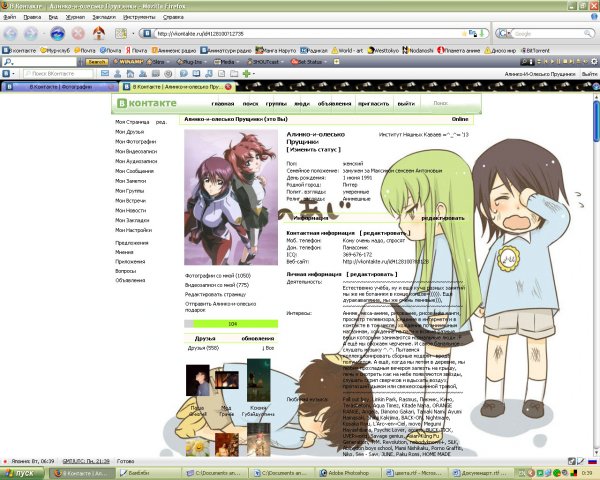This screenshot has width=600, height=480.
Task: Open Winamp toolbar settings gear
Action: pos(594,62)
